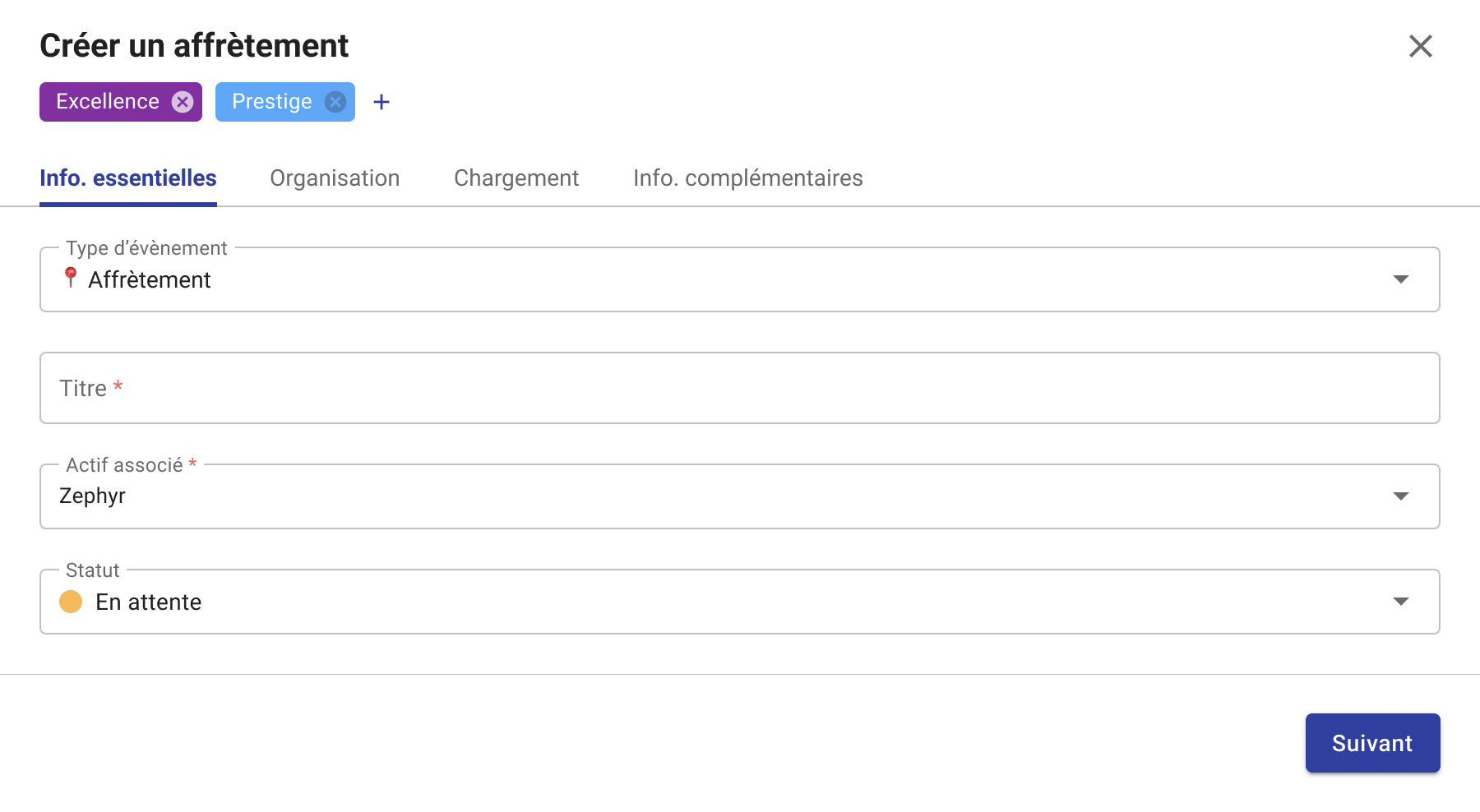The width and height of the screenshot is (1480, 812).
Task: Close the Créer un affrètement dialog
Action: 1420,46
